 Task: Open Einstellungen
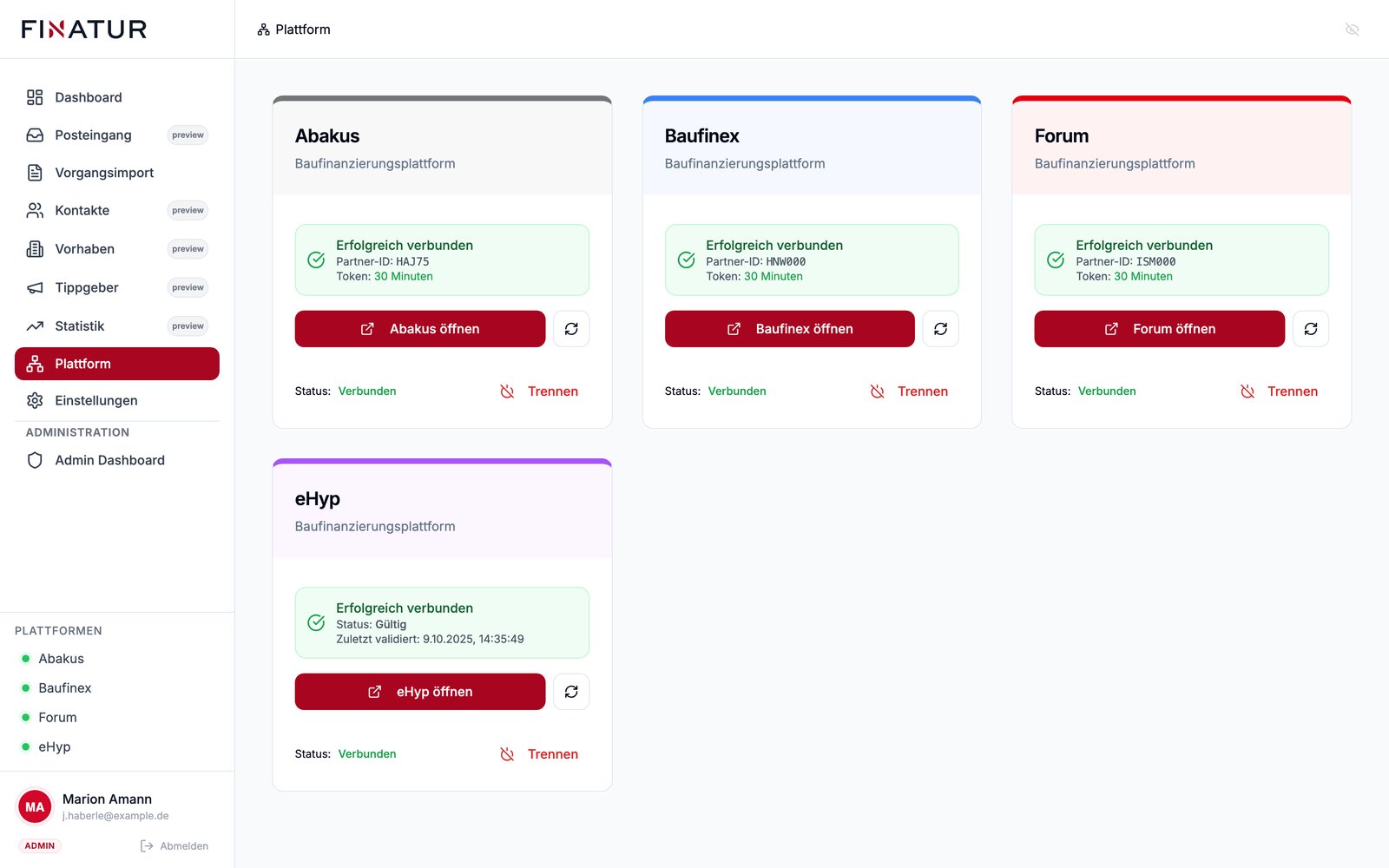point(117,400)
